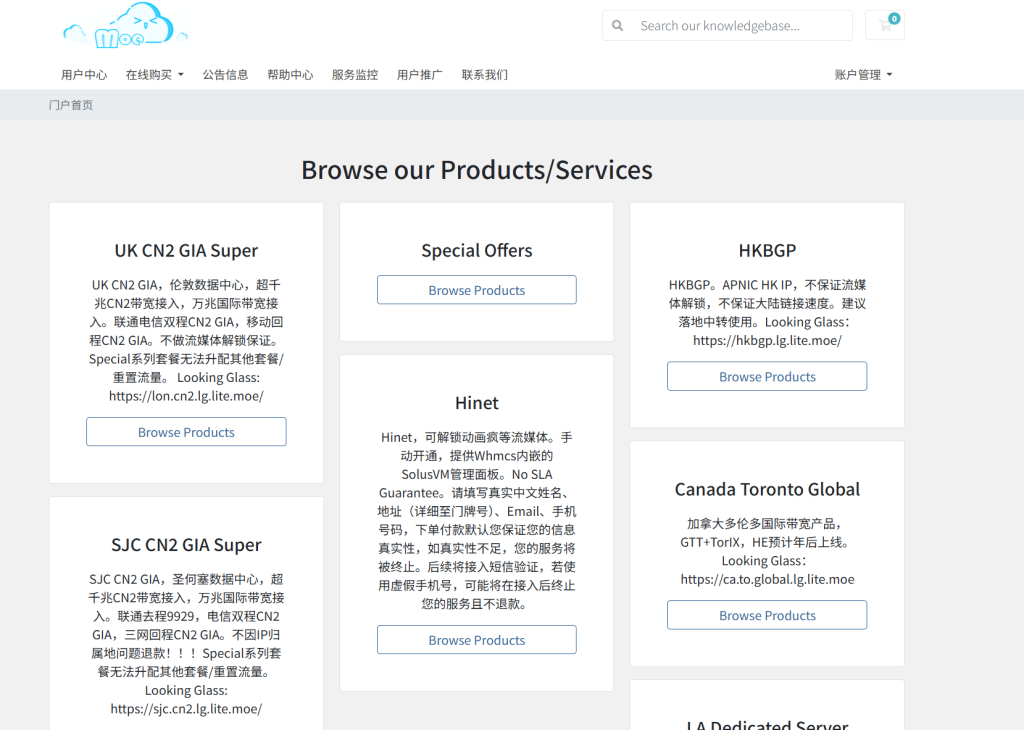This screenshot has width=1024, height=730.
Task: Click 联系我们 in the navigation
Action: [484, 75]
